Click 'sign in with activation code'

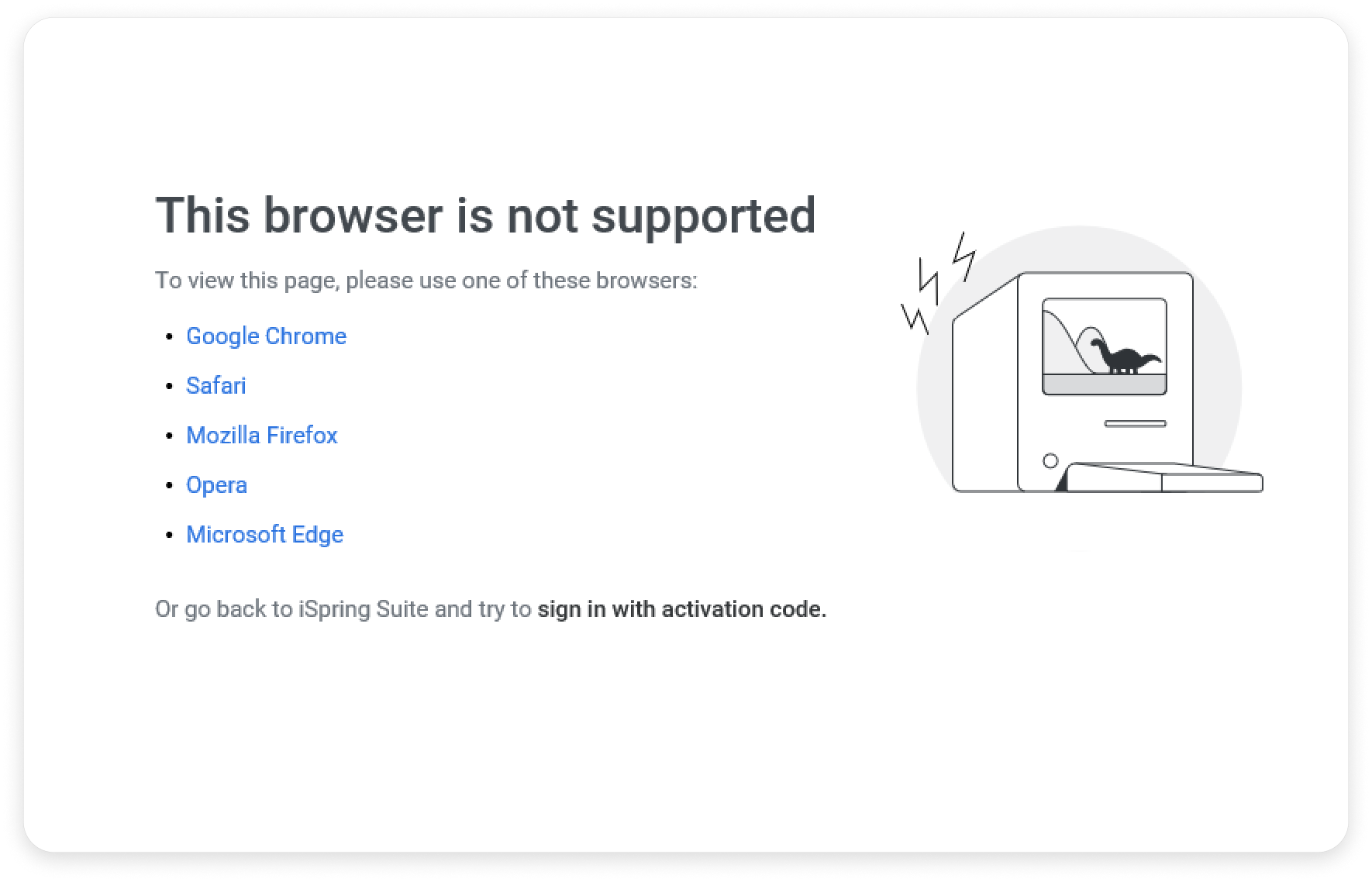coord(681,609)
